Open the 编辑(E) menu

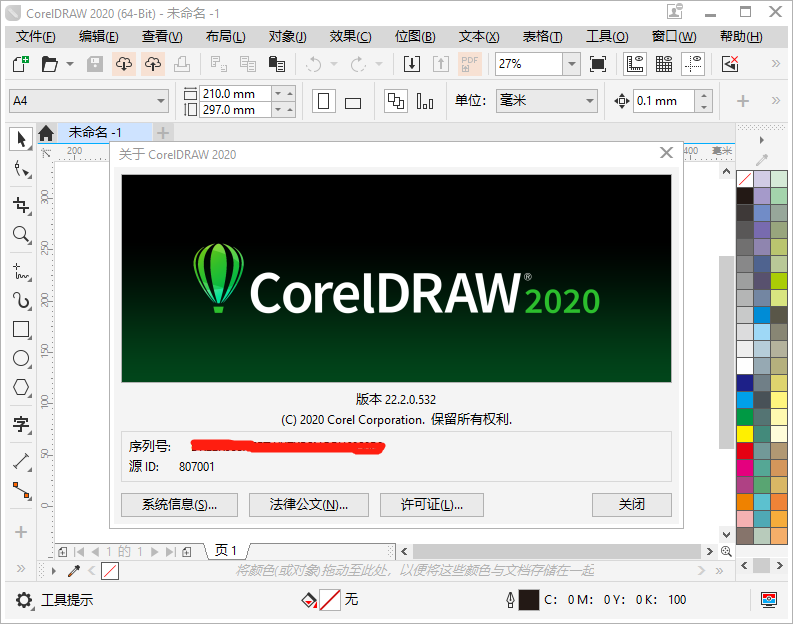(x=99, y=37)
